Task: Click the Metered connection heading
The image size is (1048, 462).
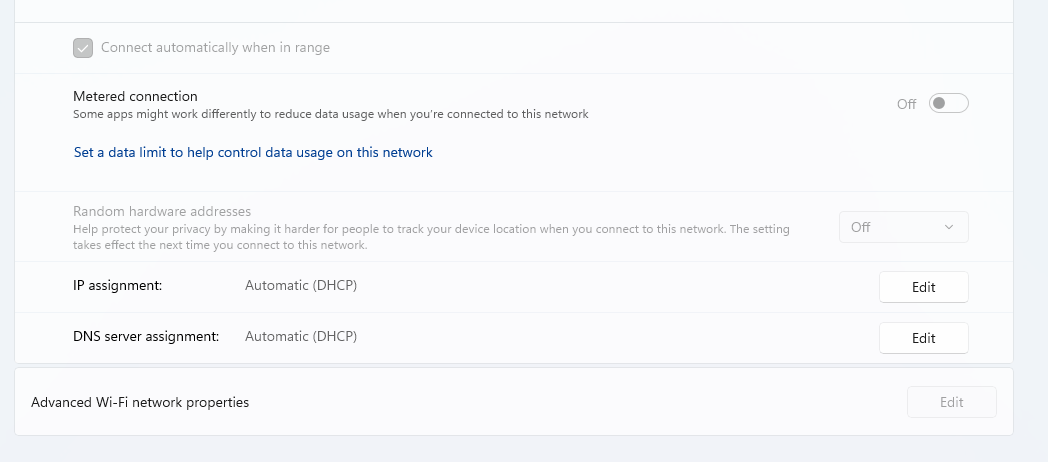Action: pyautogui.click(x=135, y=96)
